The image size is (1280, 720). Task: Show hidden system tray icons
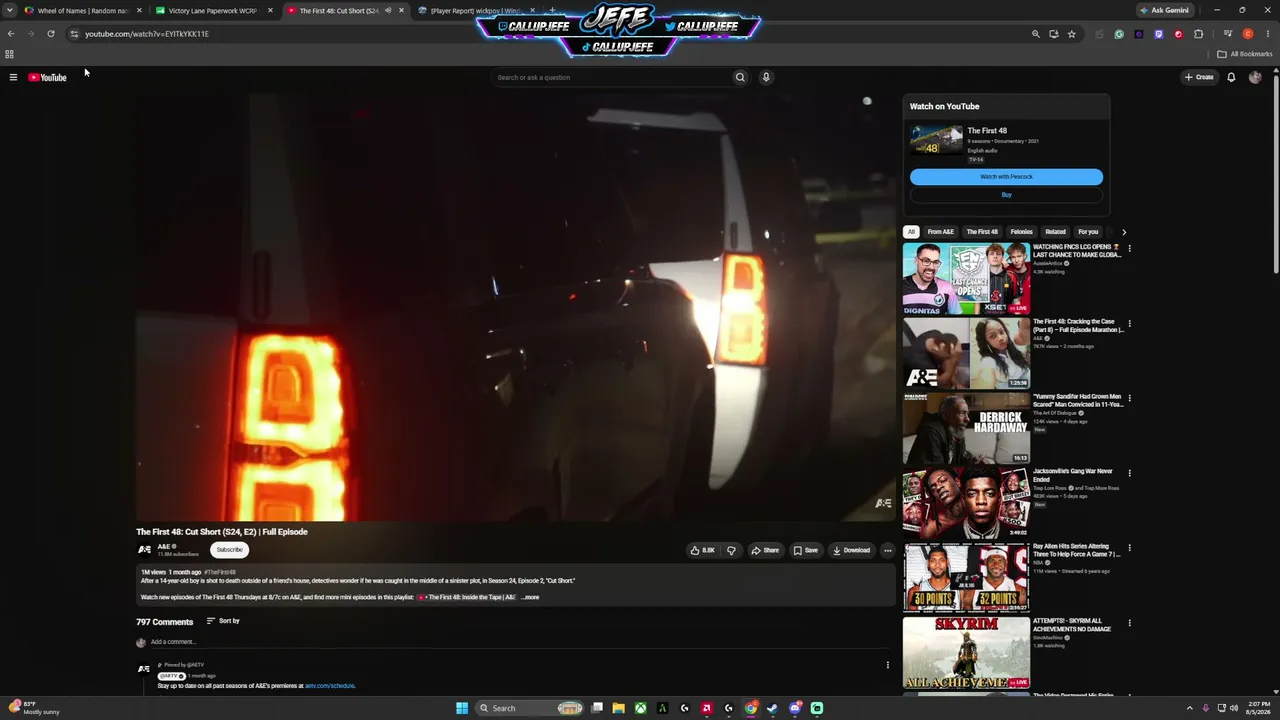click(1189, 708)
